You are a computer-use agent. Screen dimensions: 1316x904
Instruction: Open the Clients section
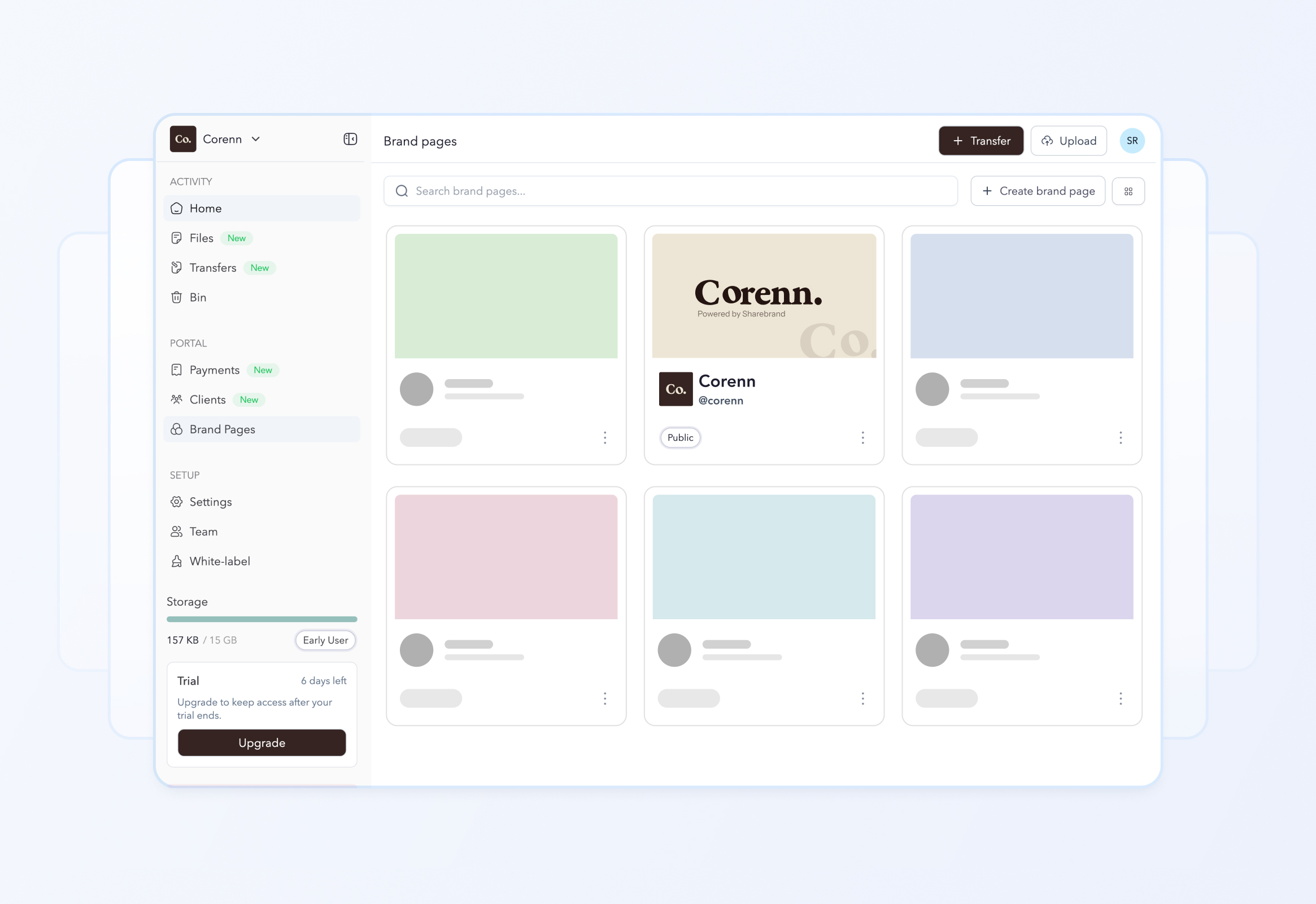[x=208, y=399]
